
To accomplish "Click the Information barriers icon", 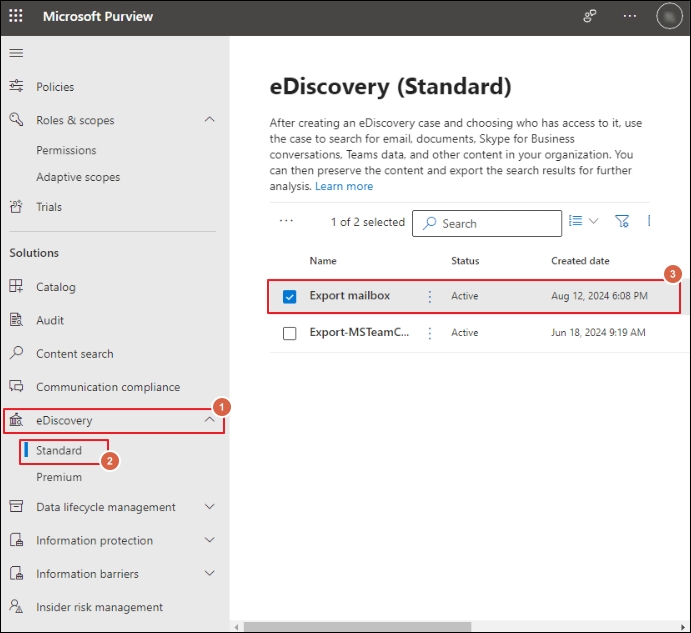I will (x=16, y=573).
